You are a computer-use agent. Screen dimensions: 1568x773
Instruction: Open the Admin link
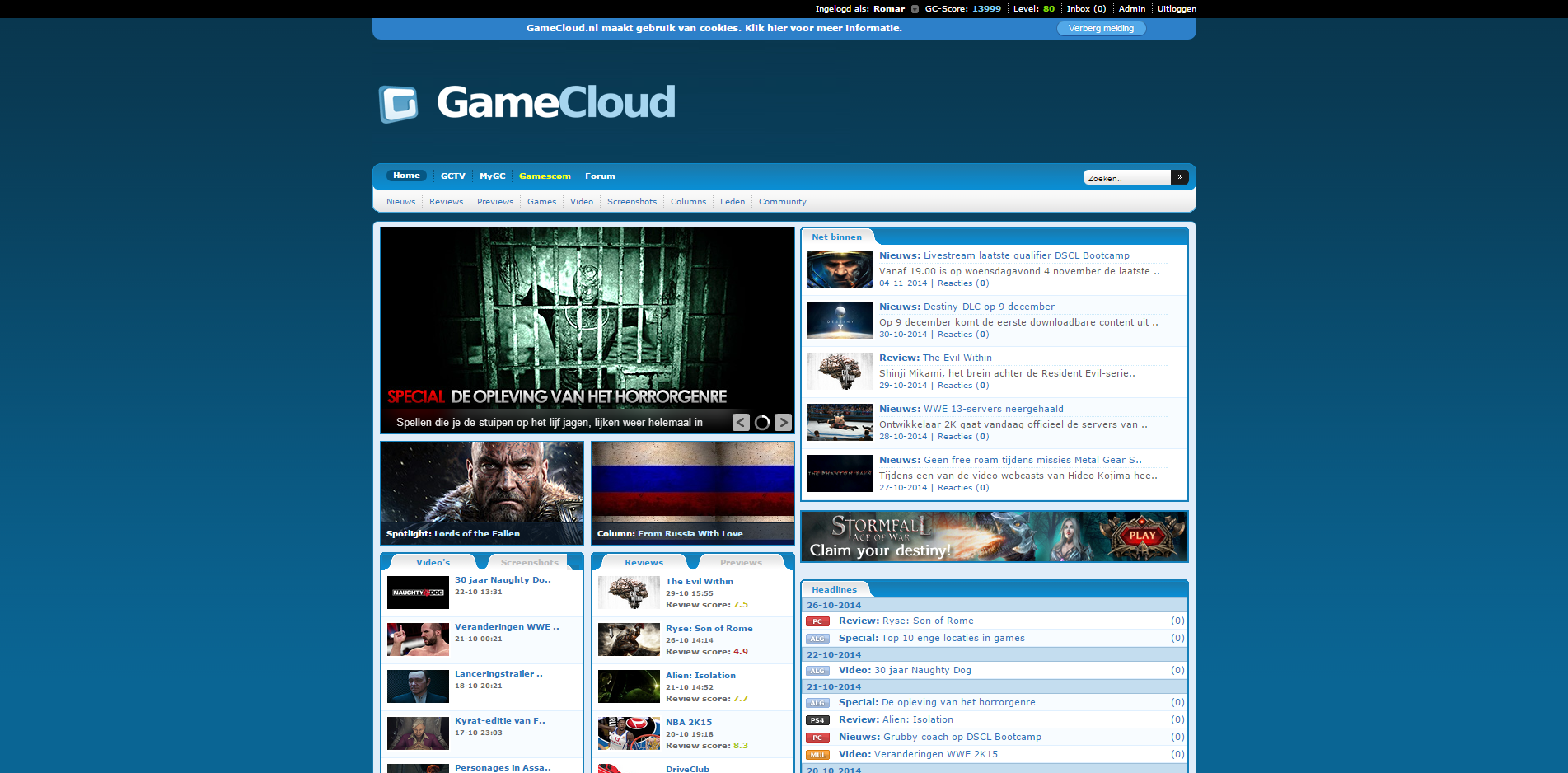click(1132, 9)
